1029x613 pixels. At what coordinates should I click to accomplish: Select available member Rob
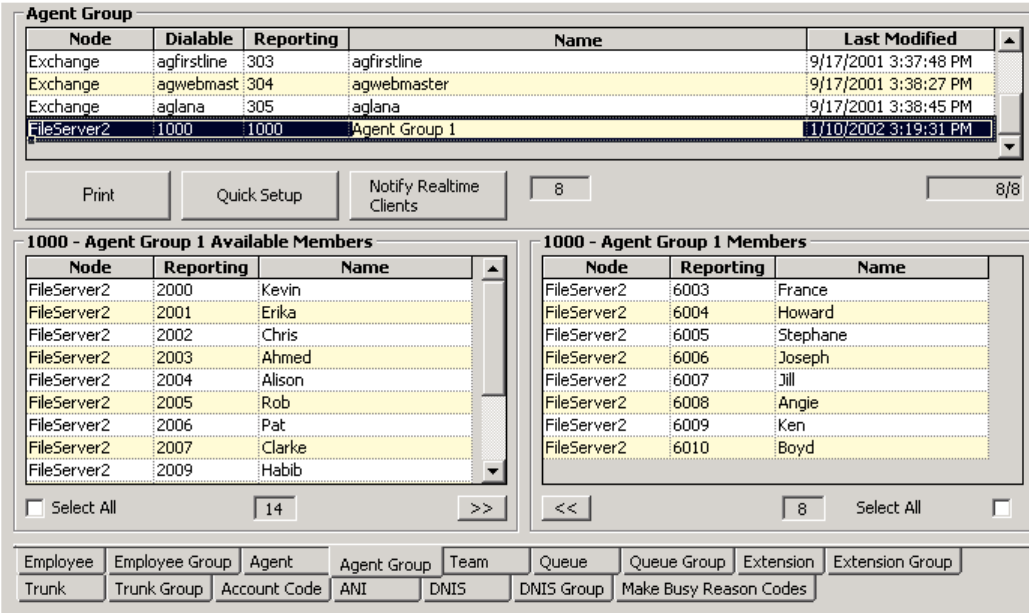249,402
